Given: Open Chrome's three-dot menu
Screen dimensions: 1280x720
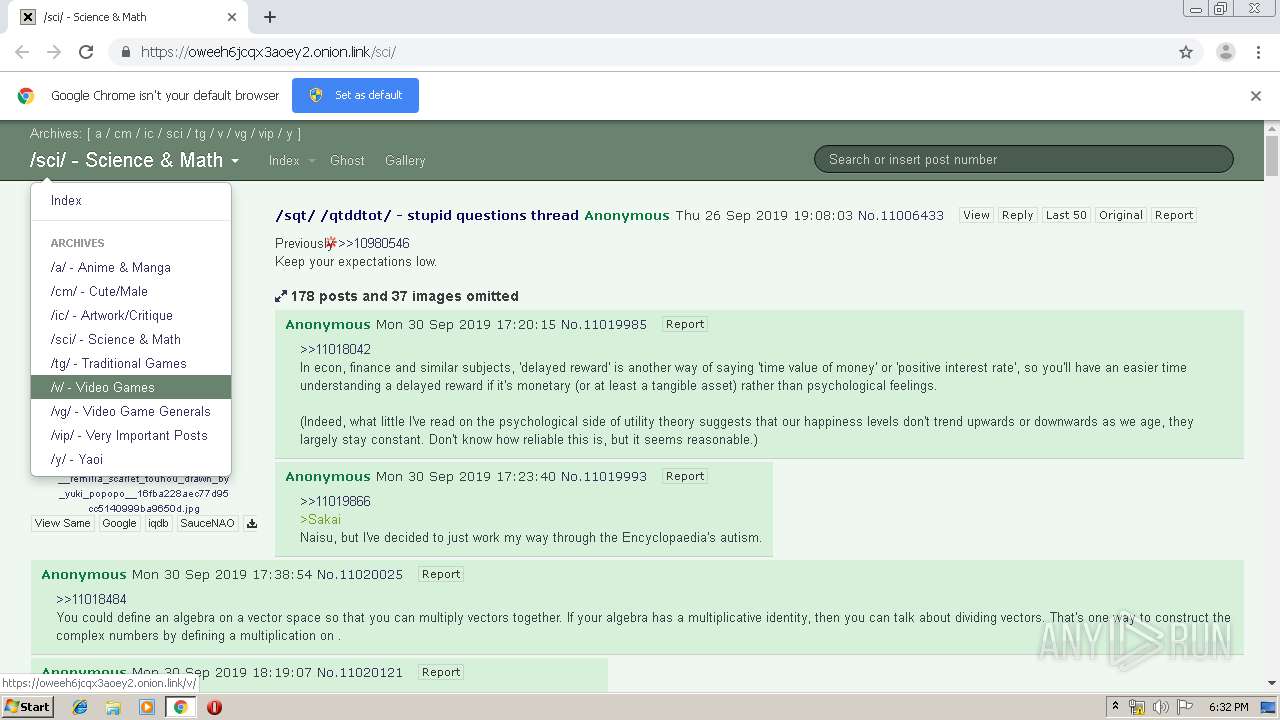Looking at the screenshot, I should (x=1259, y=52).
